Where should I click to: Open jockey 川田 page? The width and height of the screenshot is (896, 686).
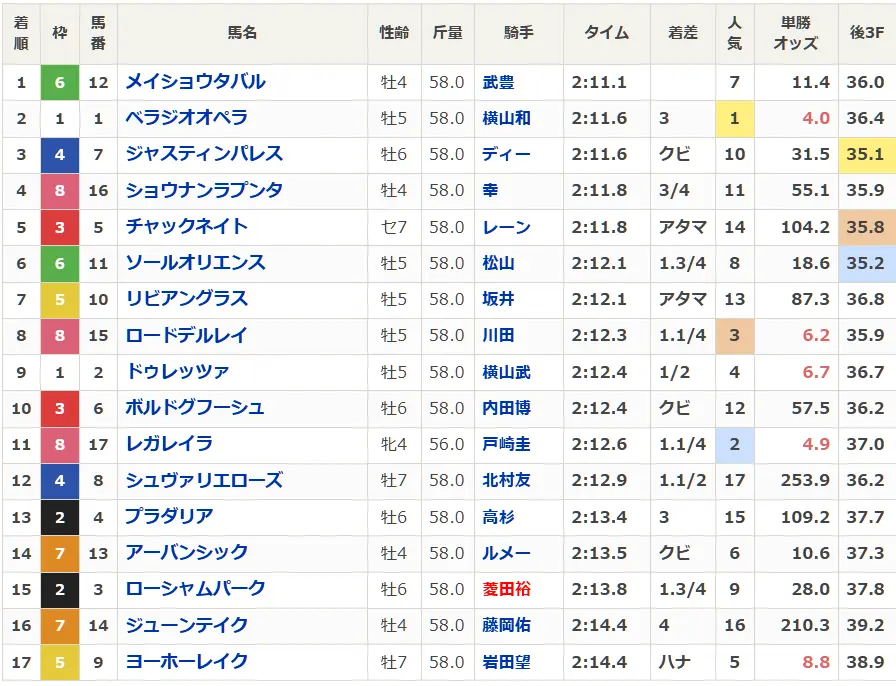point(498,335)
